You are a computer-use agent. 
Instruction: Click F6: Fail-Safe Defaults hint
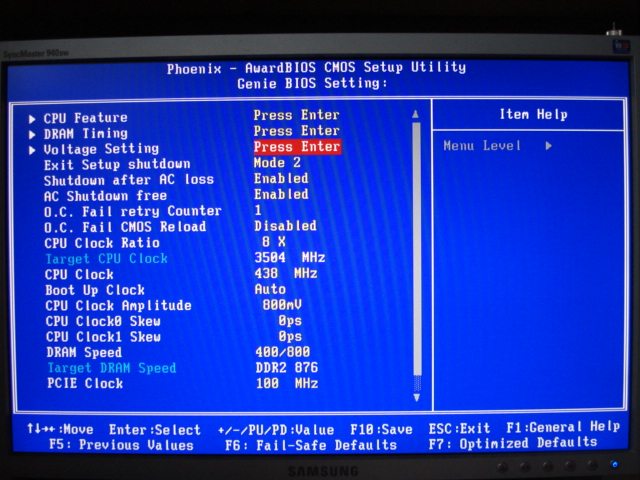coord(311,444)
